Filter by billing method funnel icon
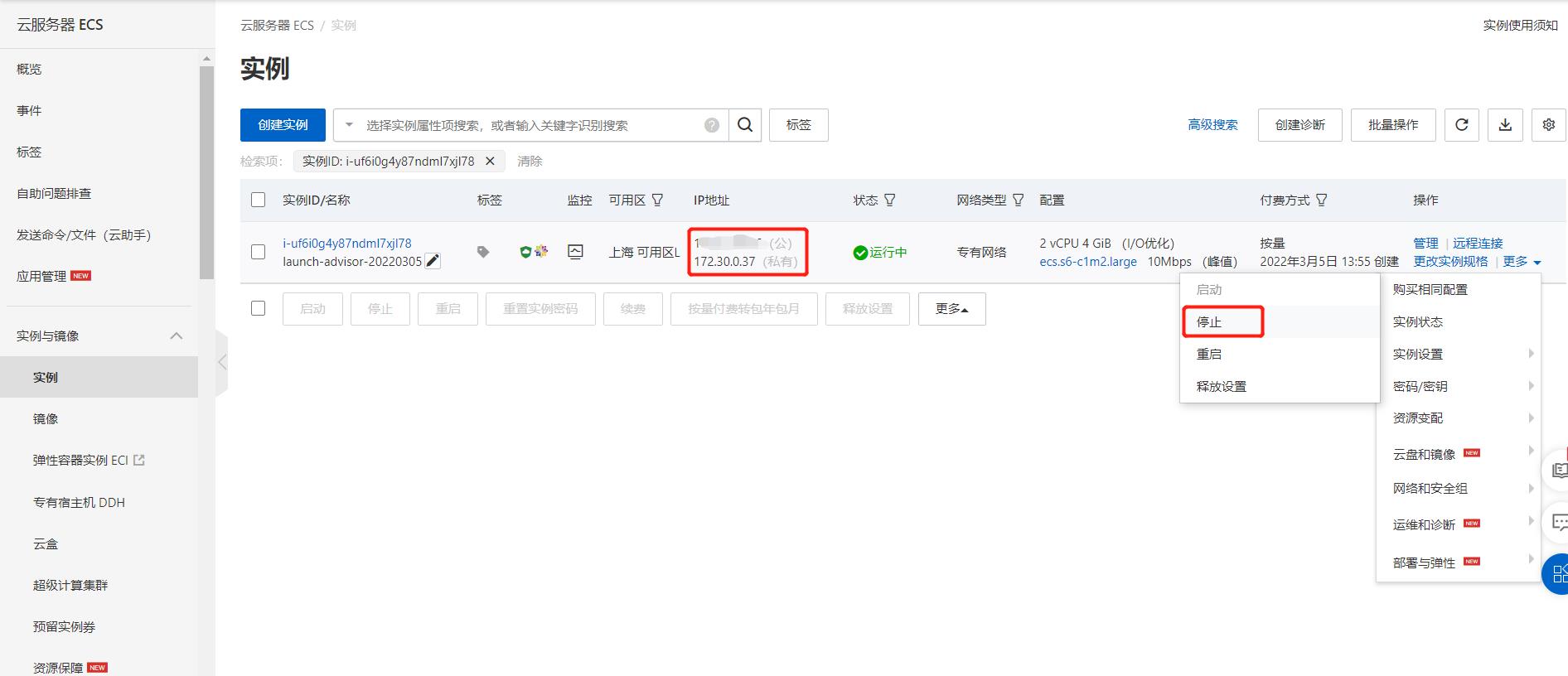Viewport: 1568px width, 676px height. coord(1321,200)
